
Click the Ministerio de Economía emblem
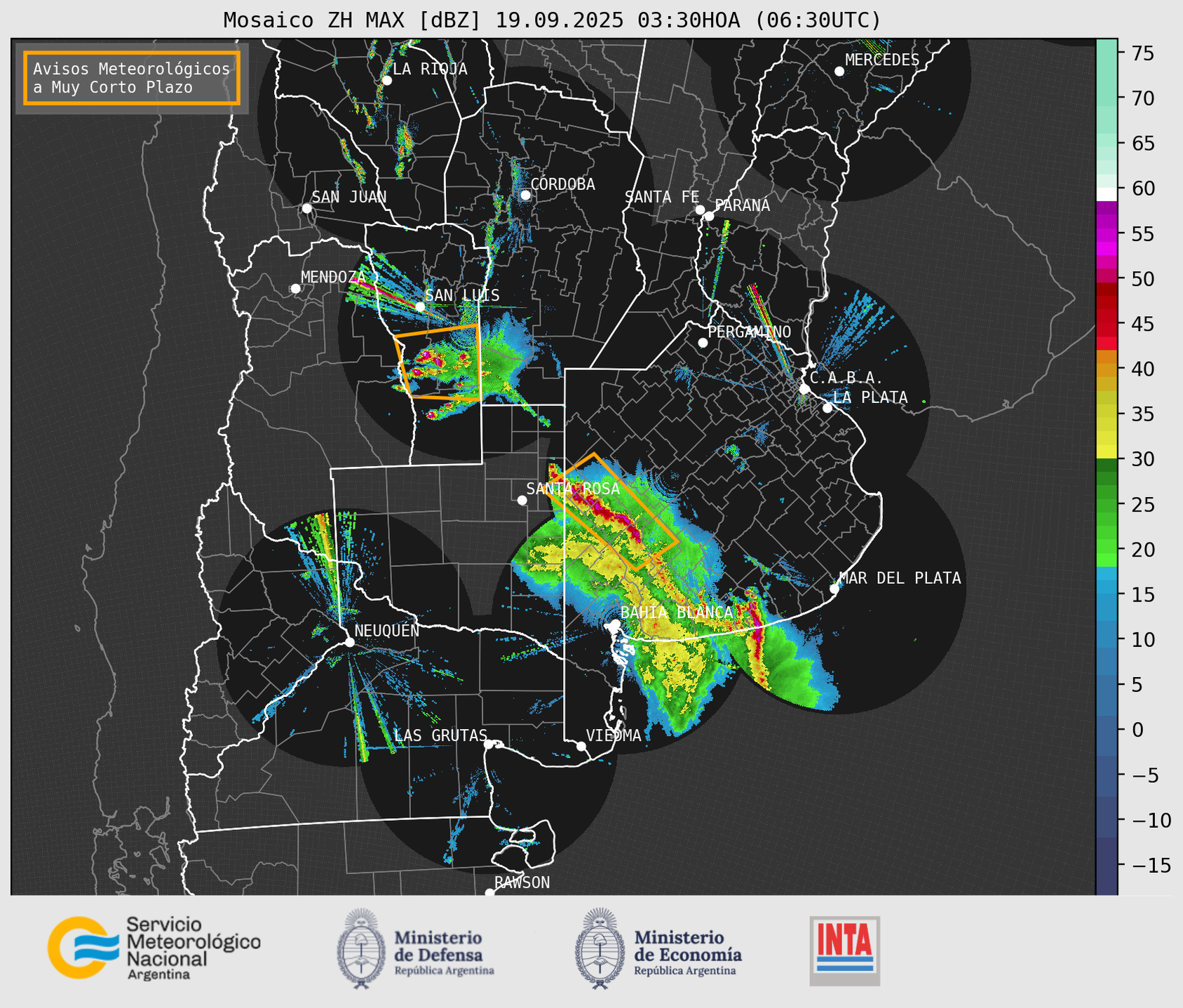600,949
